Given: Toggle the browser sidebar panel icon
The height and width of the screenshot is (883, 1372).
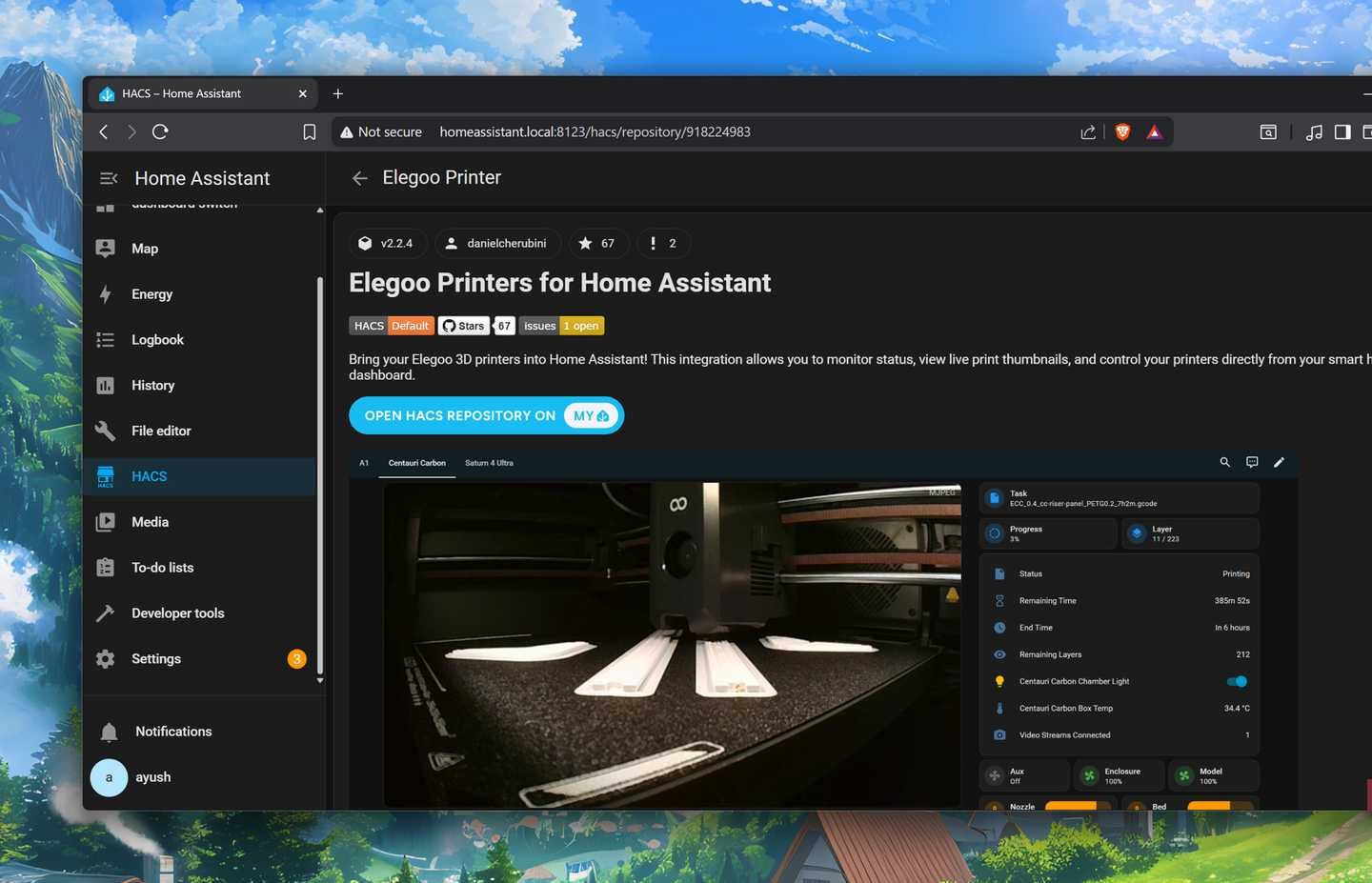Looking at the screenshot, I should [1342, 132].
